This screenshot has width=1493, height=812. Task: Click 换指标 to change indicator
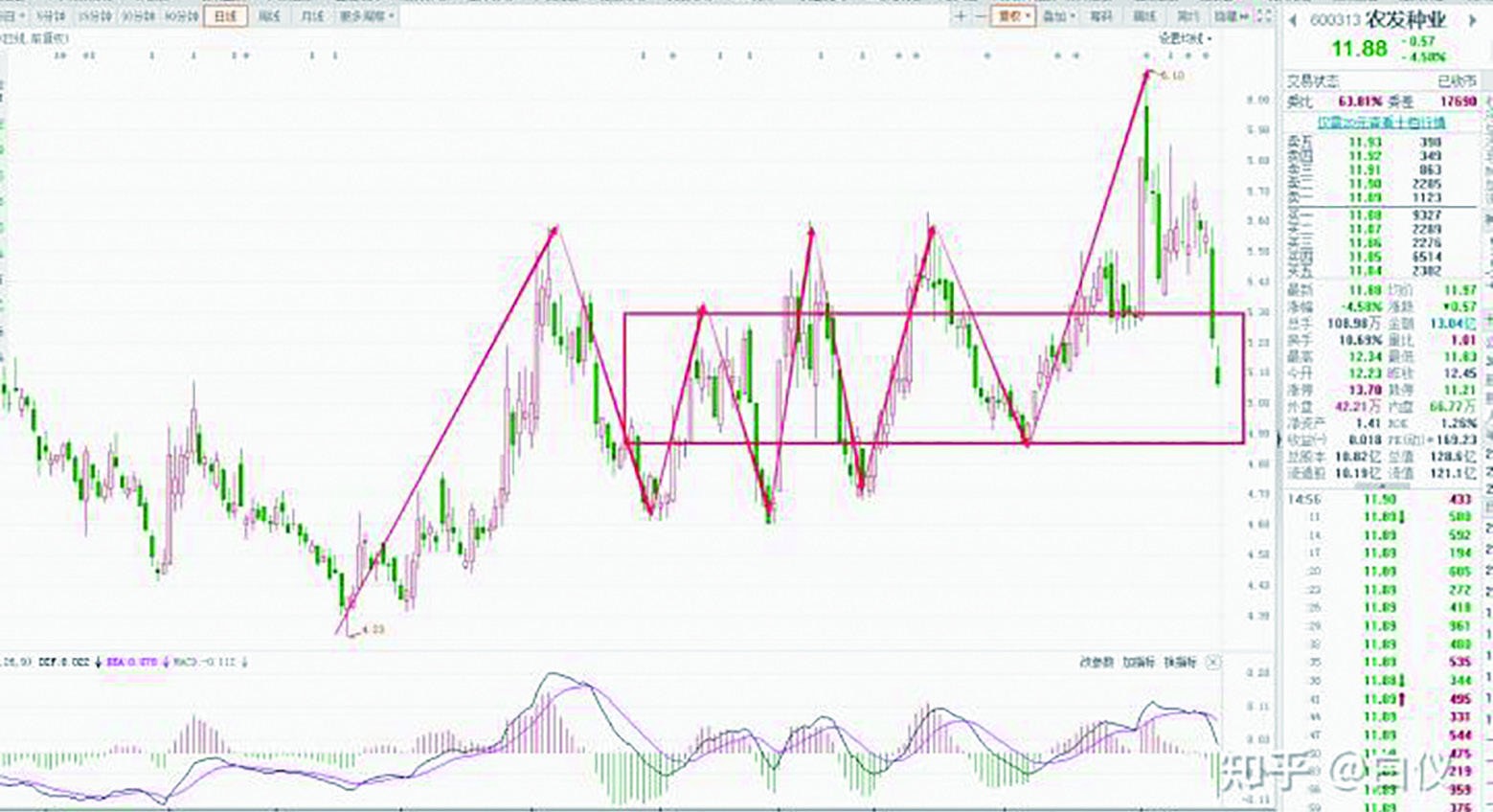coord(1180,662)
